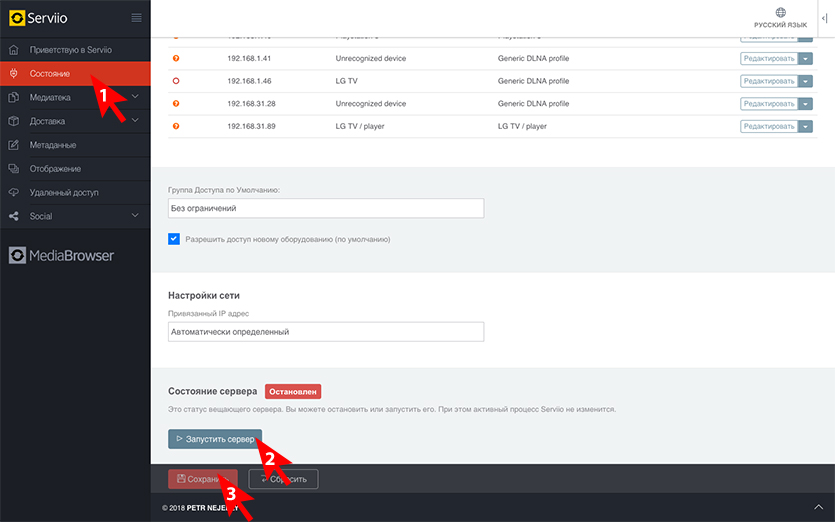Image resolution: width=835 pixels, height=522 pixels.
Task: Expand the Медиатека sidebar section
Action: [136, 97]
